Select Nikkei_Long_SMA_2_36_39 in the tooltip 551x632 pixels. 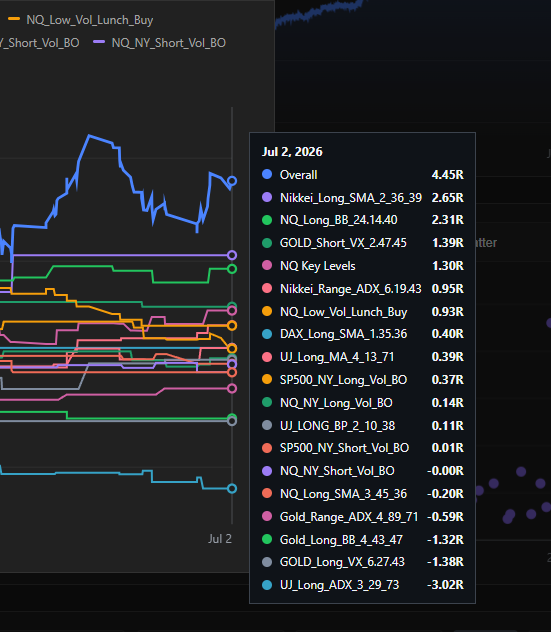tap(351, 198)
